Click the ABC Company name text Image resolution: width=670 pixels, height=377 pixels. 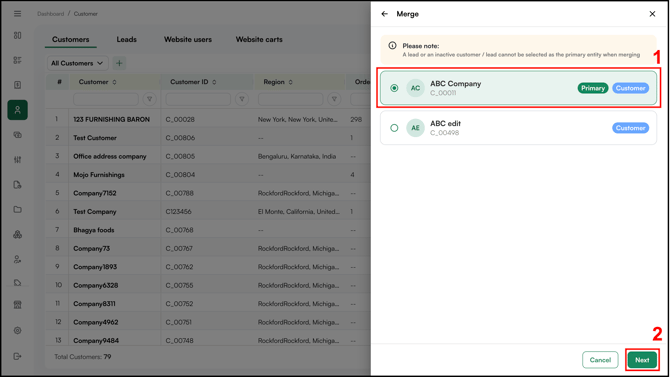(455, 84)
